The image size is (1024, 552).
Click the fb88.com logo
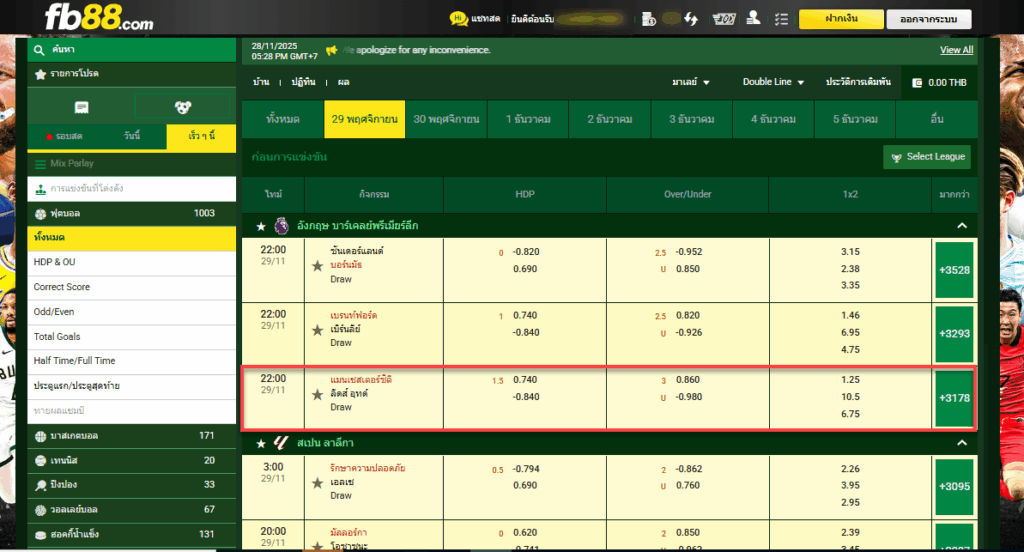coord(99,18)
